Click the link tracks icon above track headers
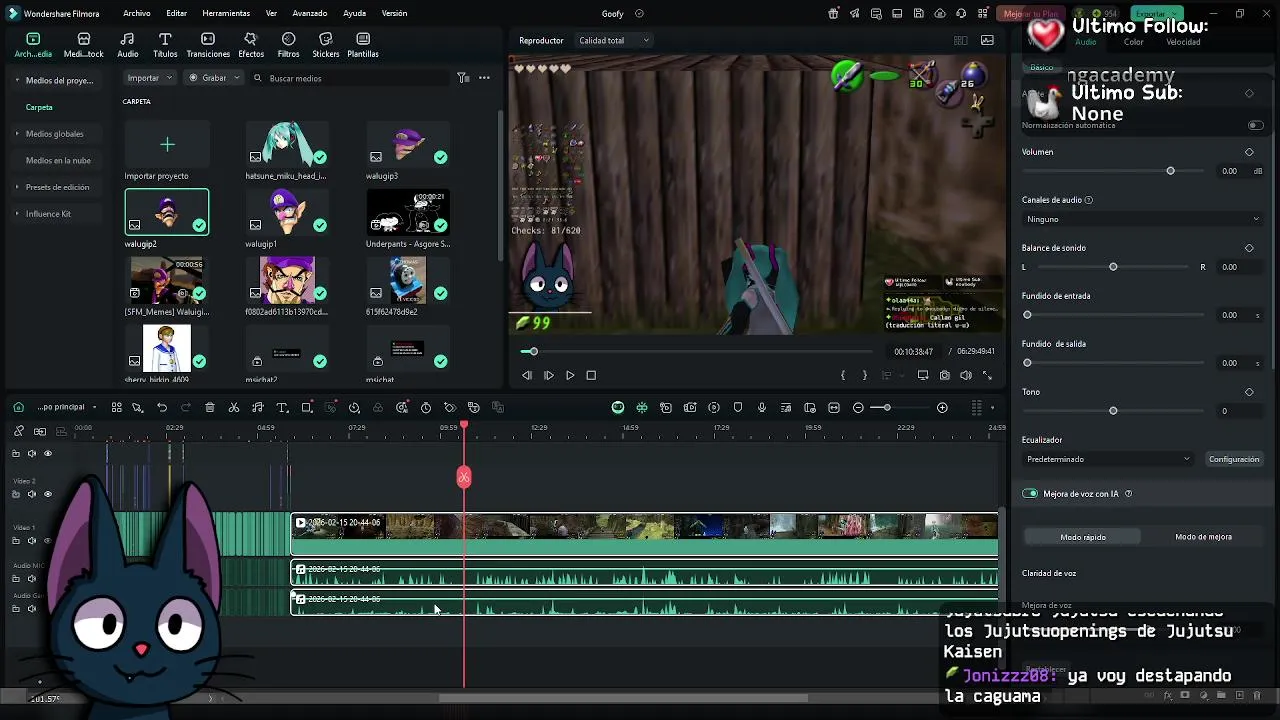This screenshot has width=1280, height=720. [x=40, y=431]
